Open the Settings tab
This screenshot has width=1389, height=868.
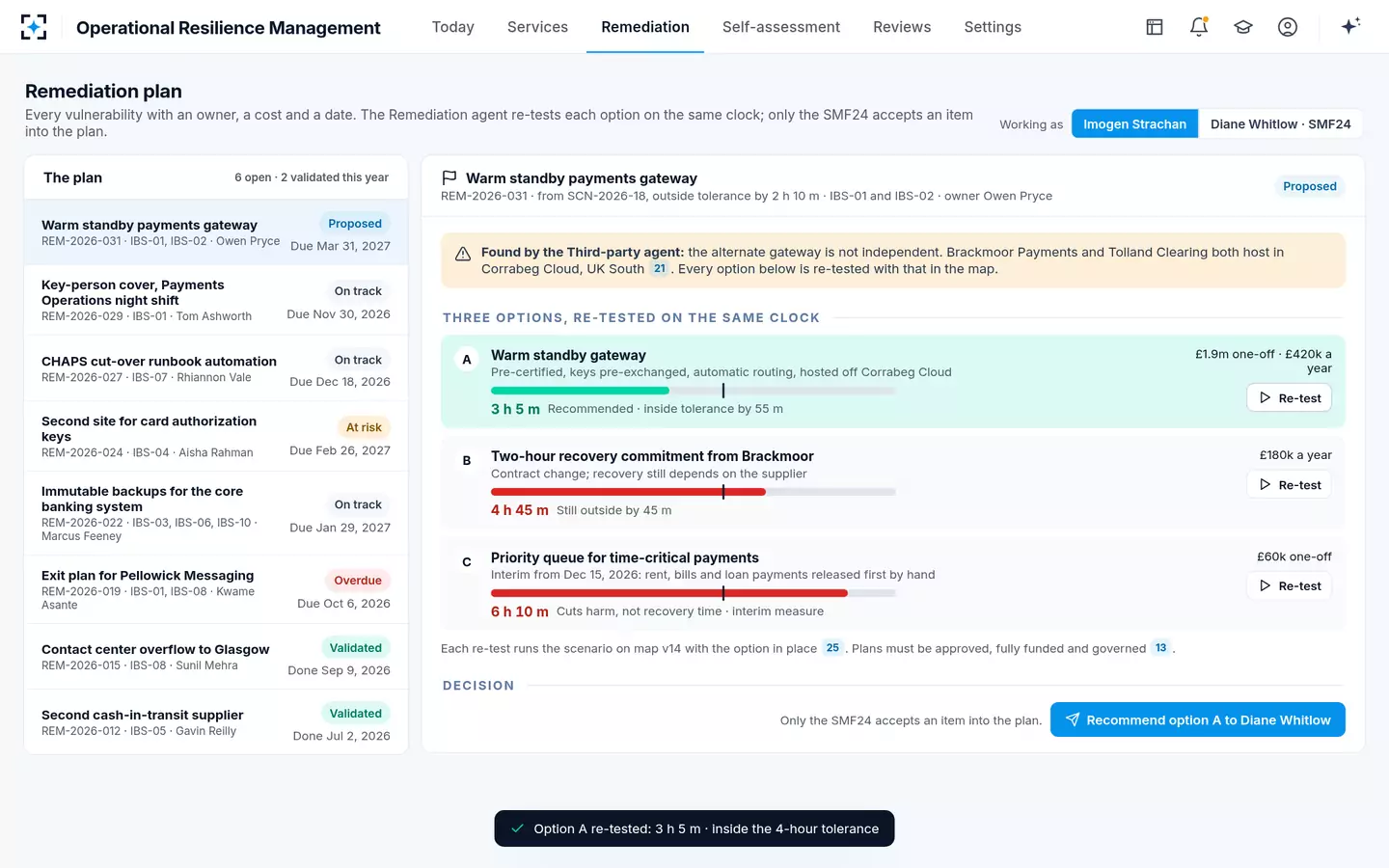993,27
